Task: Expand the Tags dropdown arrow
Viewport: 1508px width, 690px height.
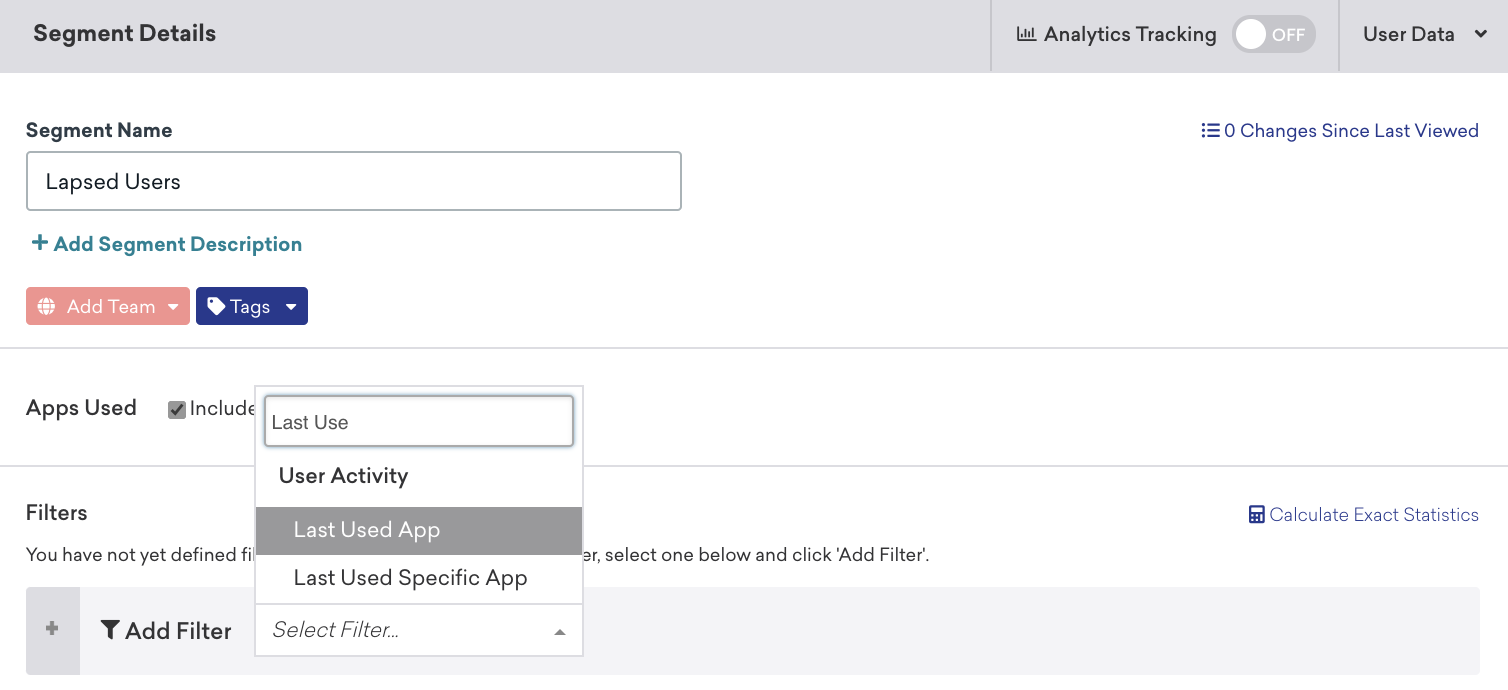Action: click(291, 307)
